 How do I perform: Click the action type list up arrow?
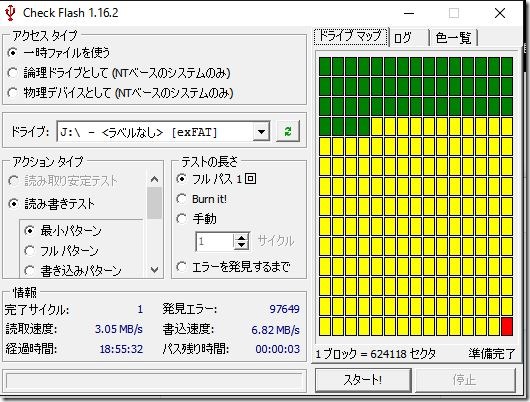(154, 179)
